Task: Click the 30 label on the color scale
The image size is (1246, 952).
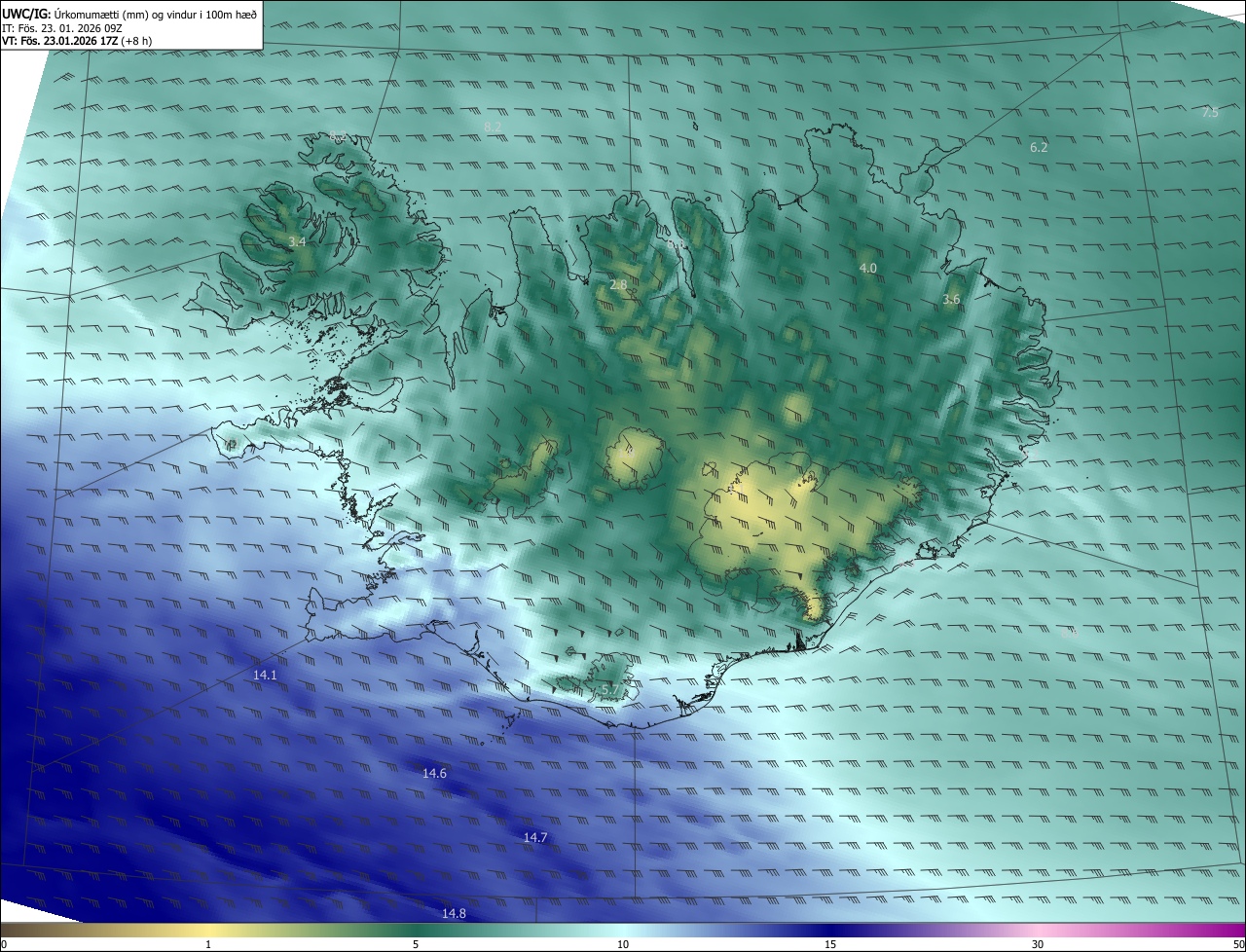Action: pyautogui.click(x=1038, y=945)
